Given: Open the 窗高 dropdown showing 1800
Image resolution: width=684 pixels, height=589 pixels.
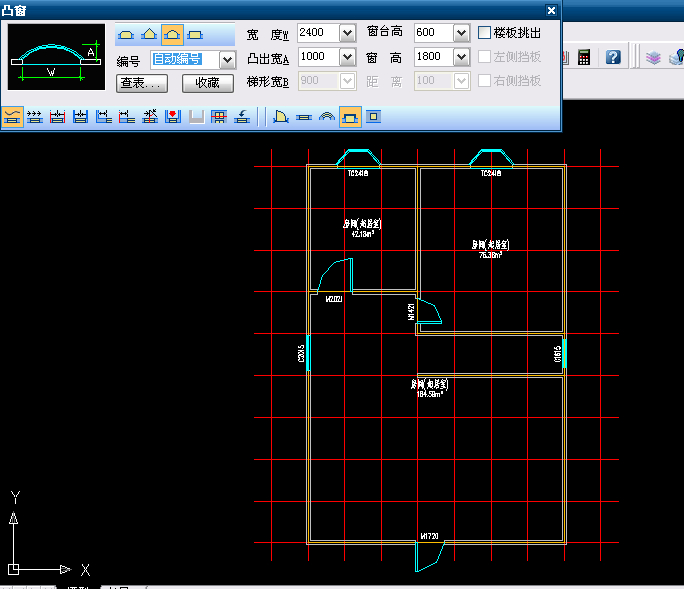Looking at the screenshot, I should [461, 57].
